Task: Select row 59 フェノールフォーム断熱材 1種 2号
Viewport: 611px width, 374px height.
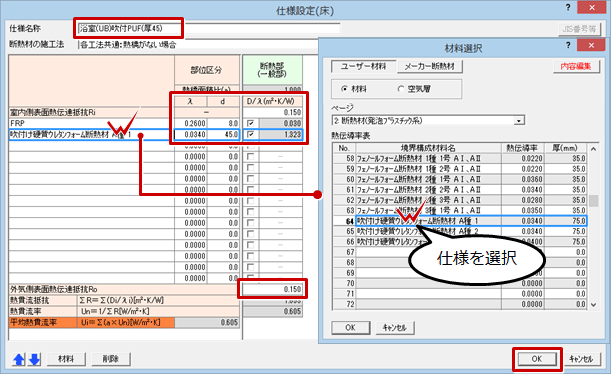Action: (460, 169)
